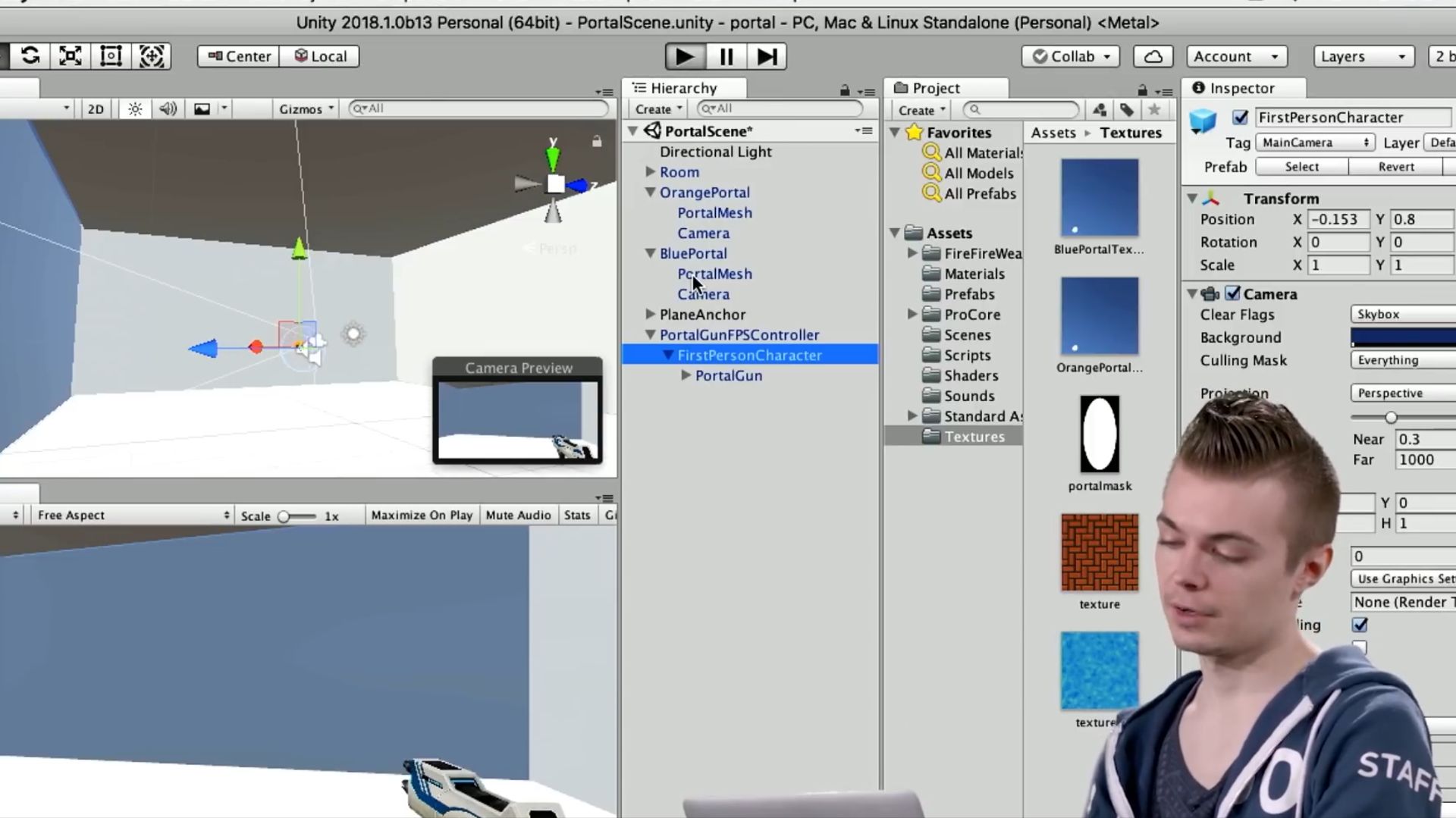This screenshot has height=818, width=1456.
Task: Open the Game view panel options menu
Action: (x=605, y=498)
